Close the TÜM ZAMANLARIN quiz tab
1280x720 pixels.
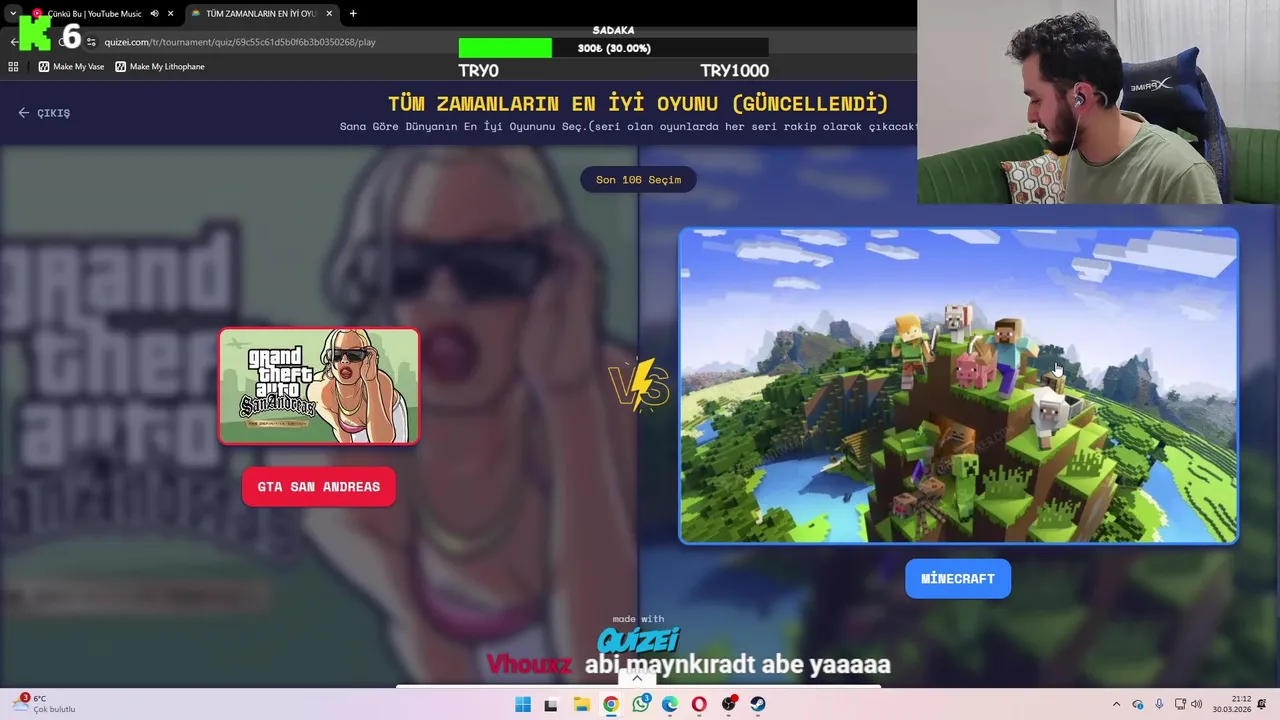[329, 14]
